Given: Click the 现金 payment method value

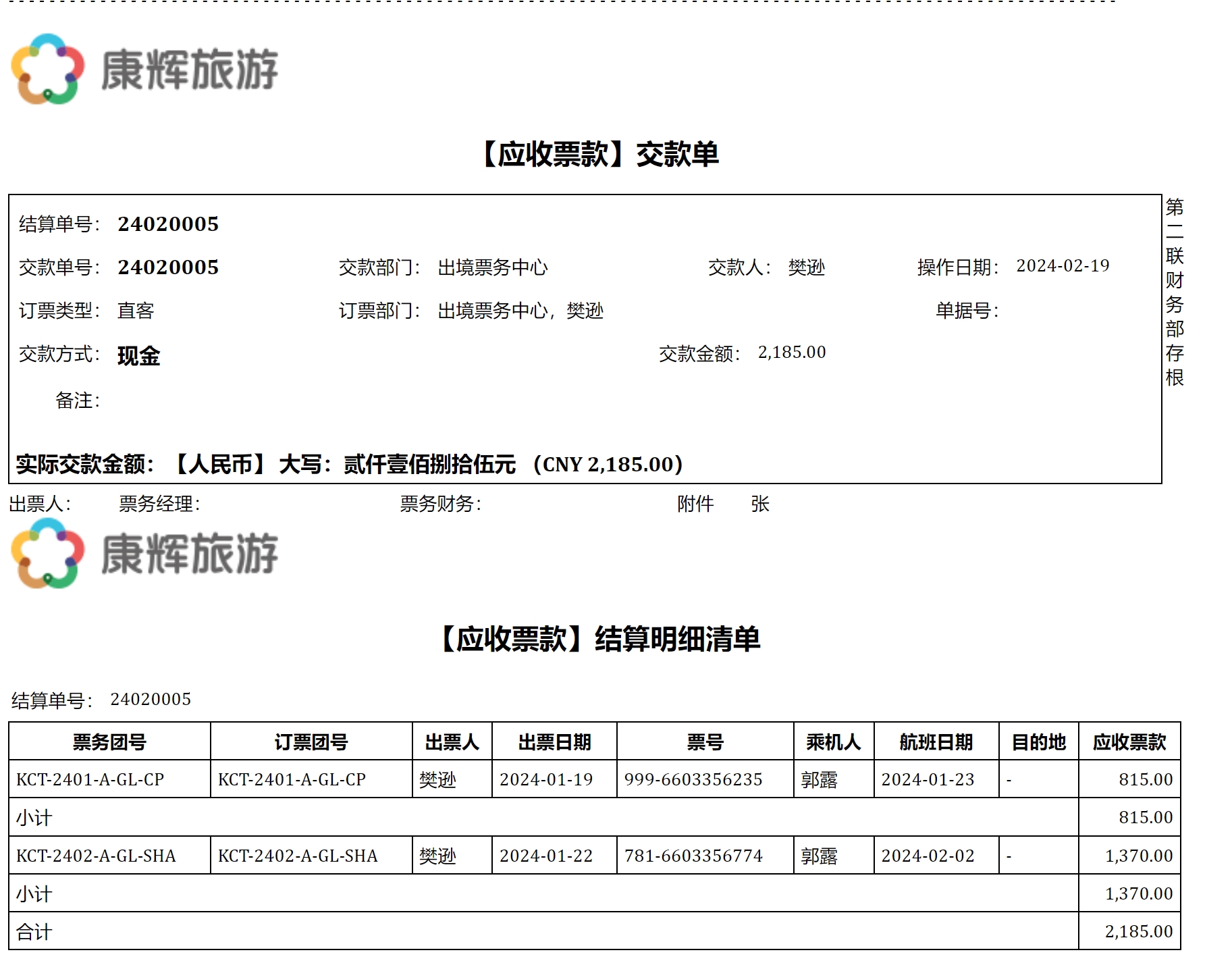Looking at the screenshot, I should tap(138, 355).
